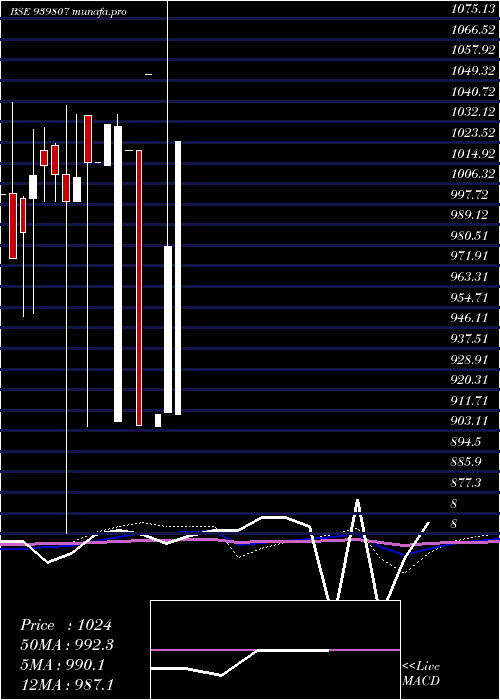Click the 1023.52 price label

tap(473, 133)
